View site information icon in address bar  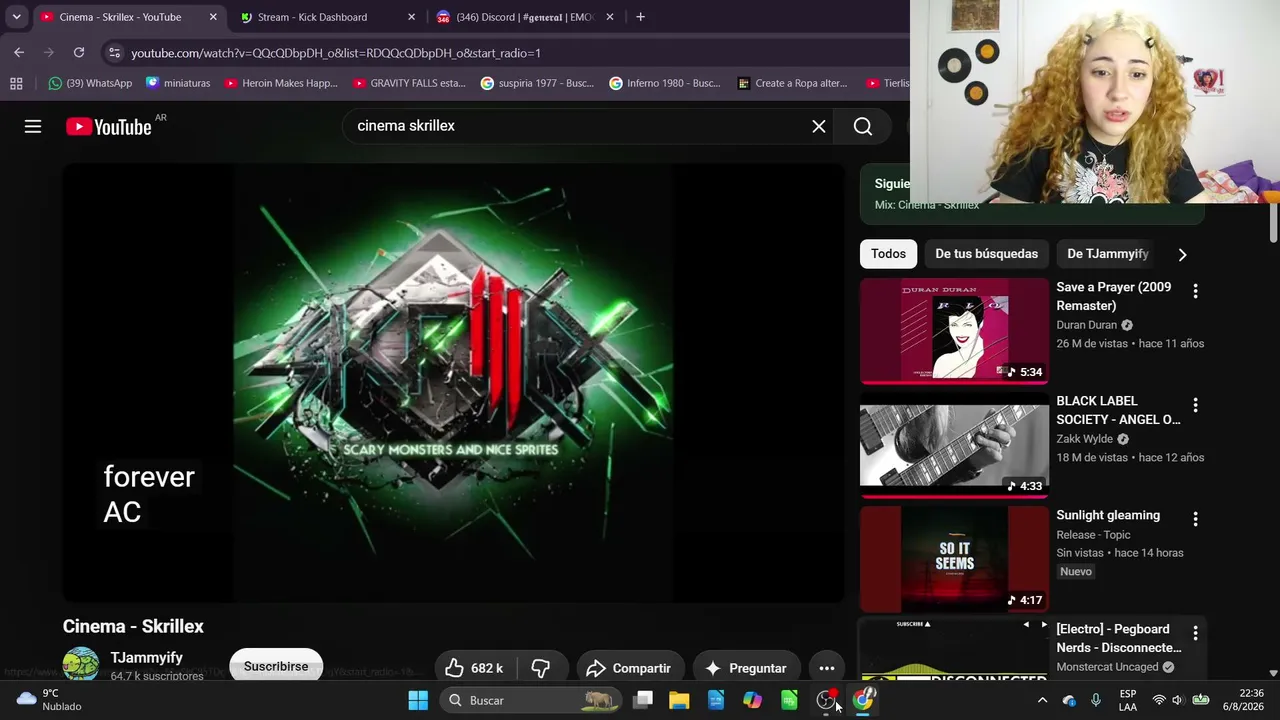click(x=114, y=53)
